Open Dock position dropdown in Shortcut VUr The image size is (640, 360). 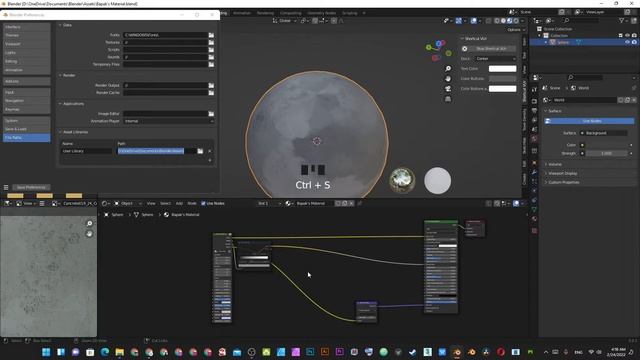tap(496, 59)
